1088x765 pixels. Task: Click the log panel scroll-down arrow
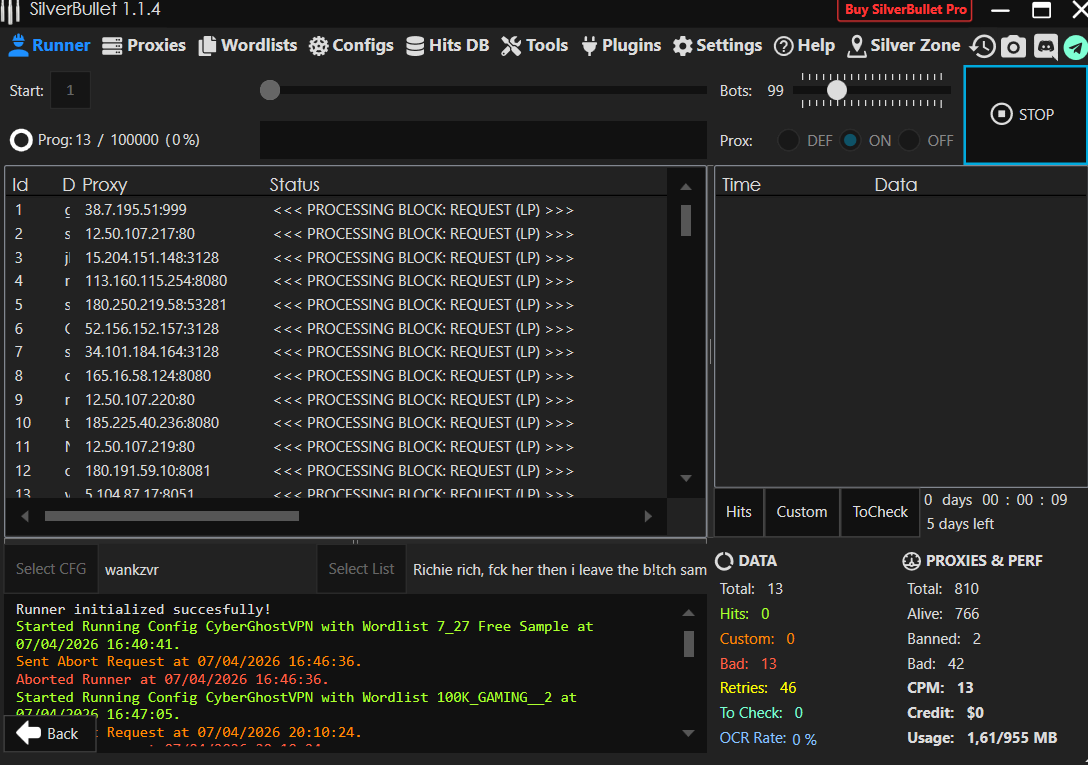[688, 733]
